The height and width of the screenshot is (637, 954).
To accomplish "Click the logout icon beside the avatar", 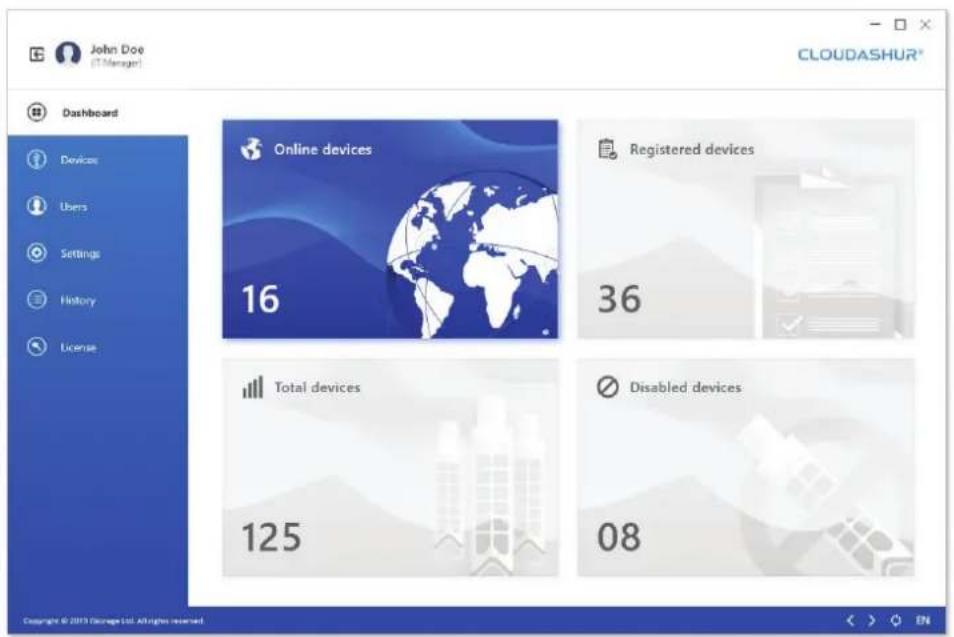I will pos(37,55).
